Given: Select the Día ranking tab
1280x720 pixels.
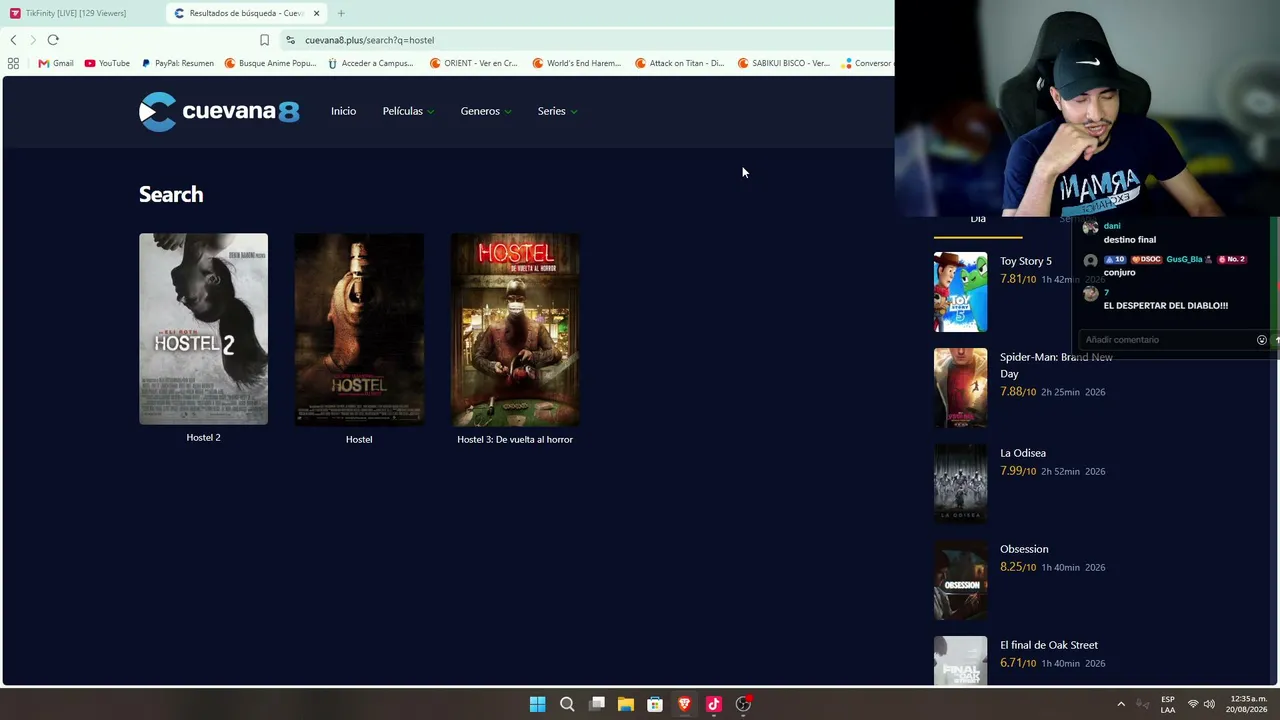Looking at the screenshot, I should click(978, 221).
